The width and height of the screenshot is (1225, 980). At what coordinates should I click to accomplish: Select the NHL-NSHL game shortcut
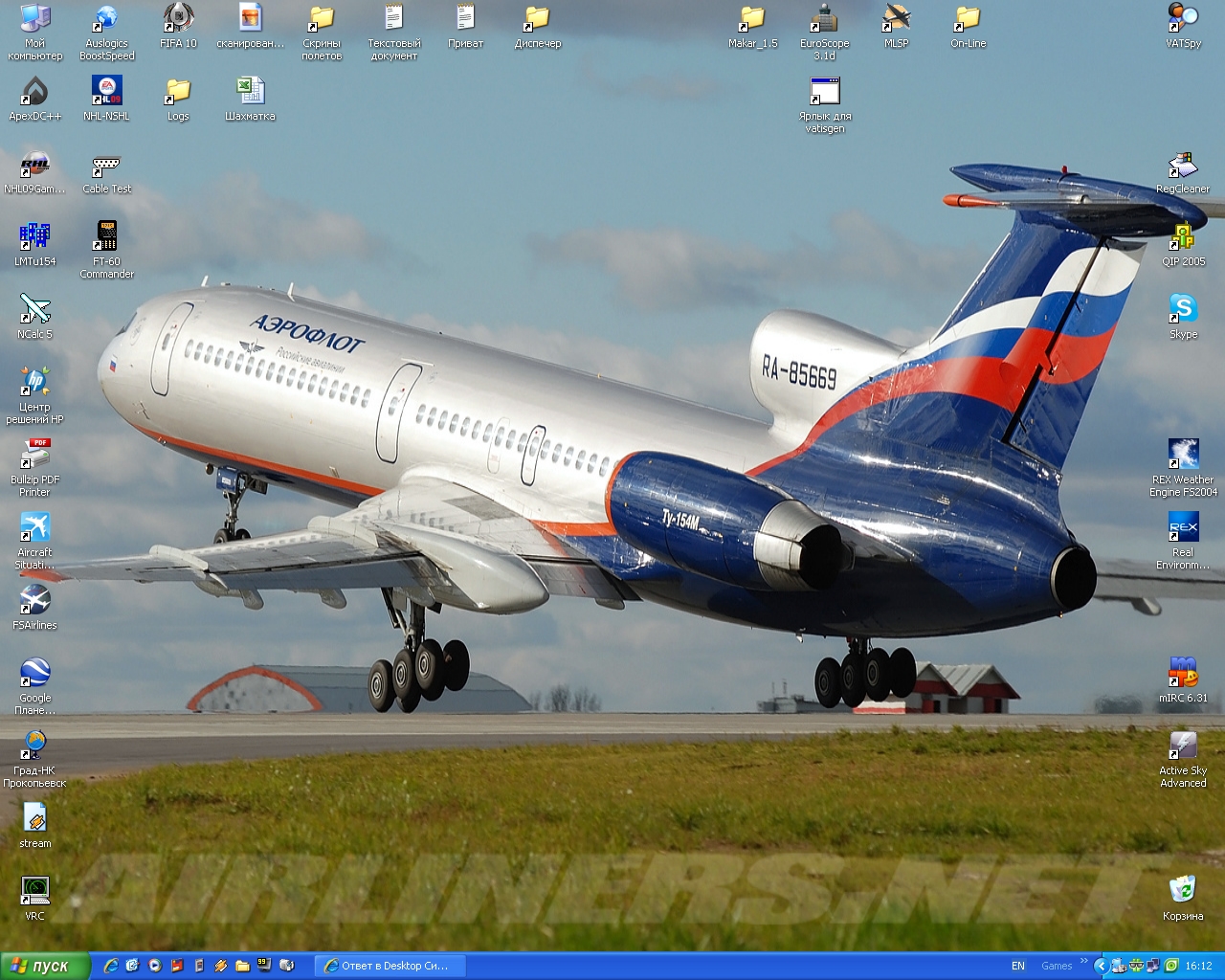(106, 100)
